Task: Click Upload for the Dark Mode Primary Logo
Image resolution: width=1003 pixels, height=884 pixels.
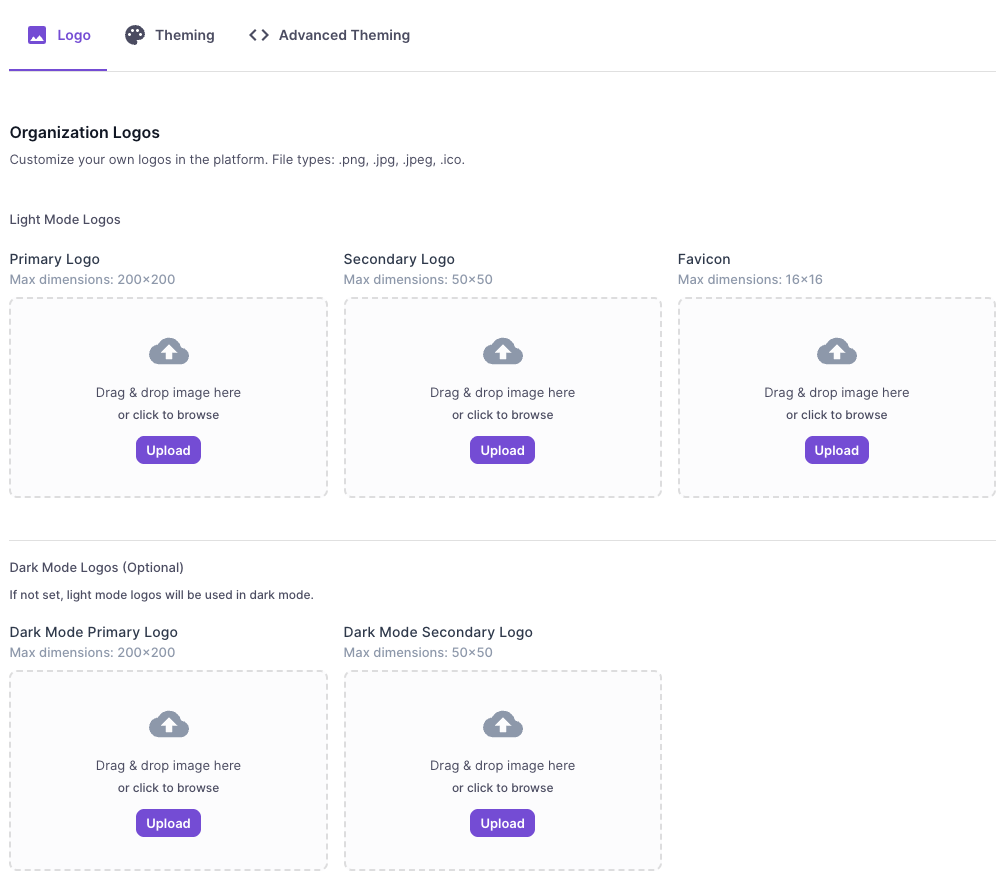Action: point(168,823)
